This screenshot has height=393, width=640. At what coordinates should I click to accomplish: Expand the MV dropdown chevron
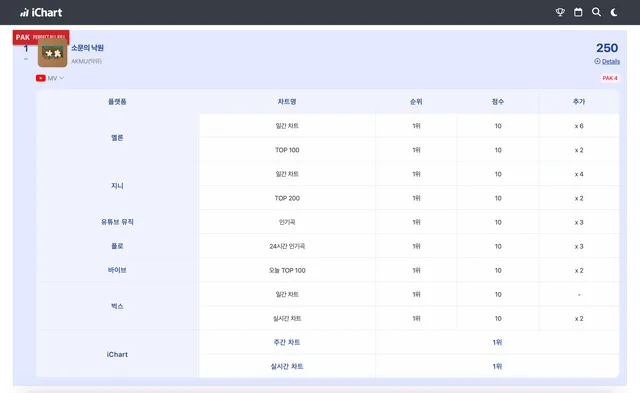[x=61, y=78]
